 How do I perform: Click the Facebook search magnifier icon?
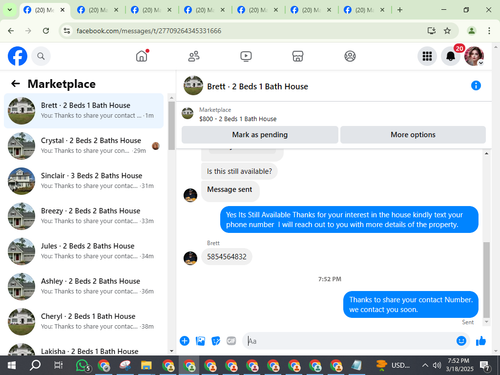41,56
